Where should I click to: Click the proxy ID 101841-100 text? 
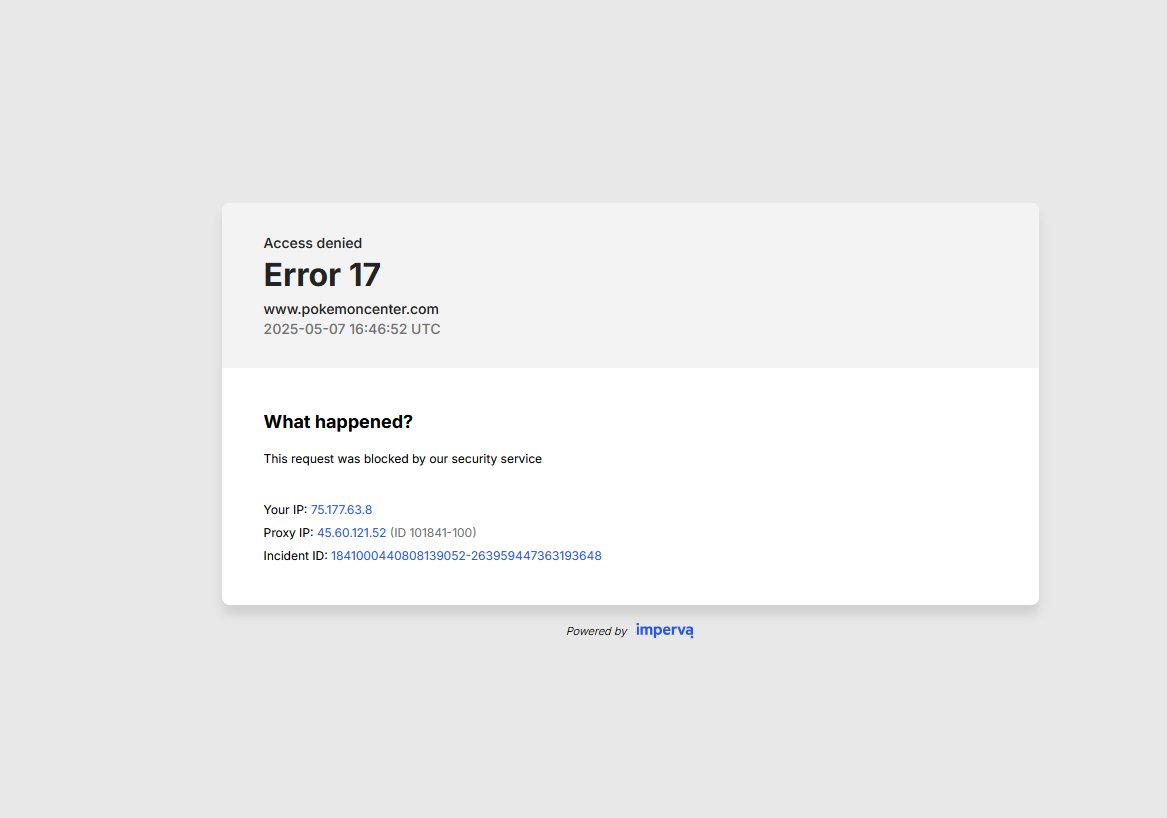coord(433,533)
